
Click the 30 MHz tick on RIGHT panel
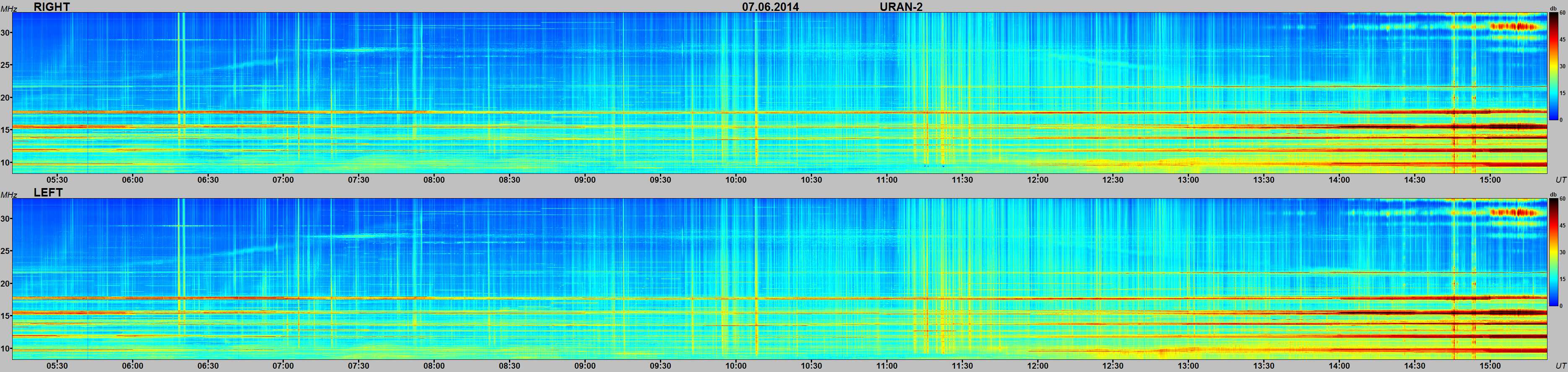(x=6, y=33)
